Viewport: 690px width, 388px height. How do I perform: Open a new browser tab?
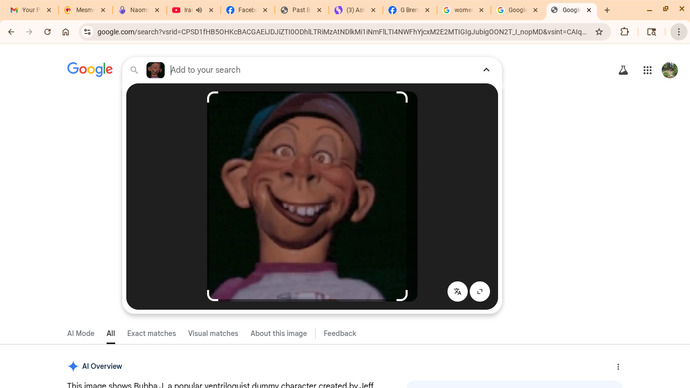(x=607, y=10)
